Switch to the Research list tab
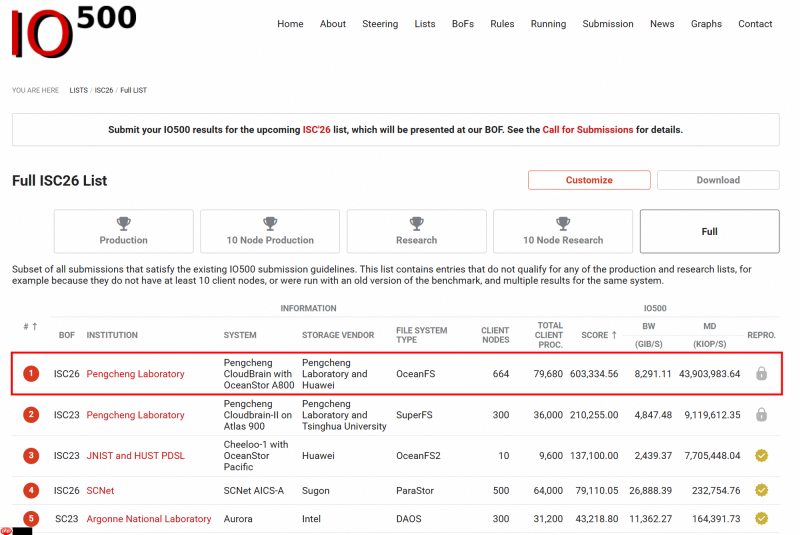The image size is (800, 535). (416, 231)
